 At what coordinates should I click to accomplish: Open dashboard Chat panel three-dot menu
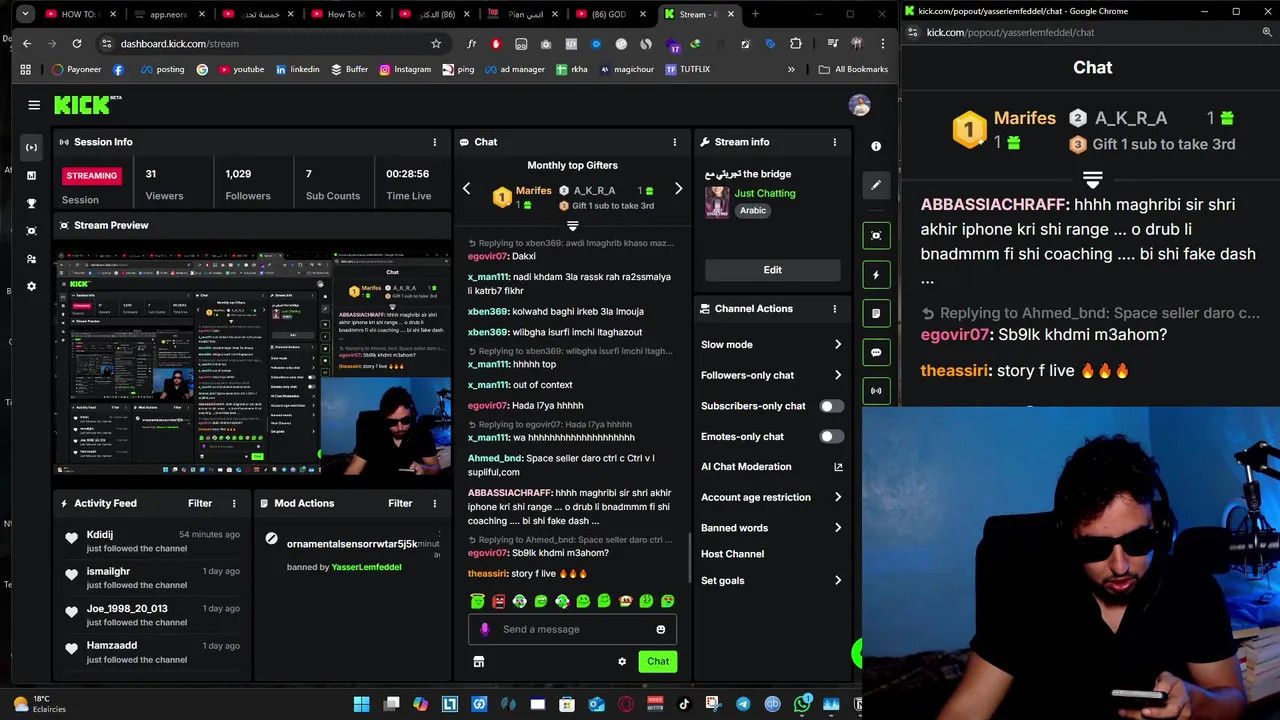[x=674, y=142]
